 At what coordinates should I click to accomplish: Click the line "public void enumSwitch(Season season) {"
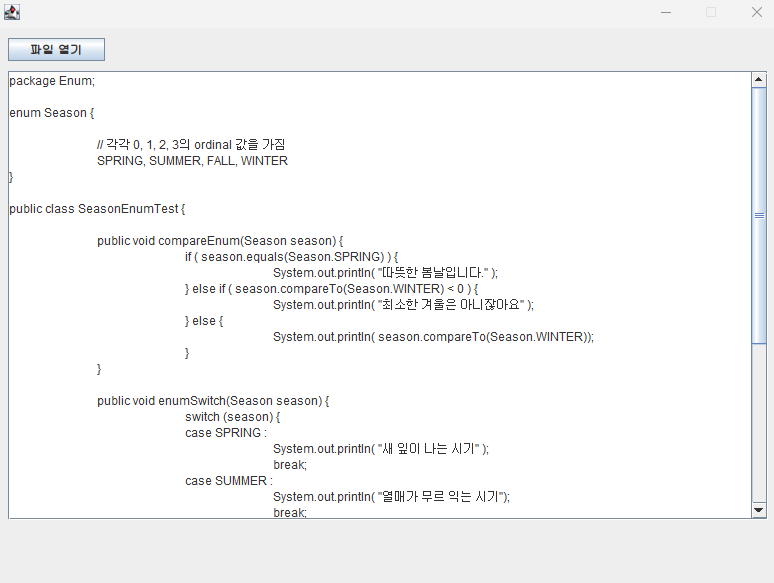pyautogui.click(x=213, y=401)
